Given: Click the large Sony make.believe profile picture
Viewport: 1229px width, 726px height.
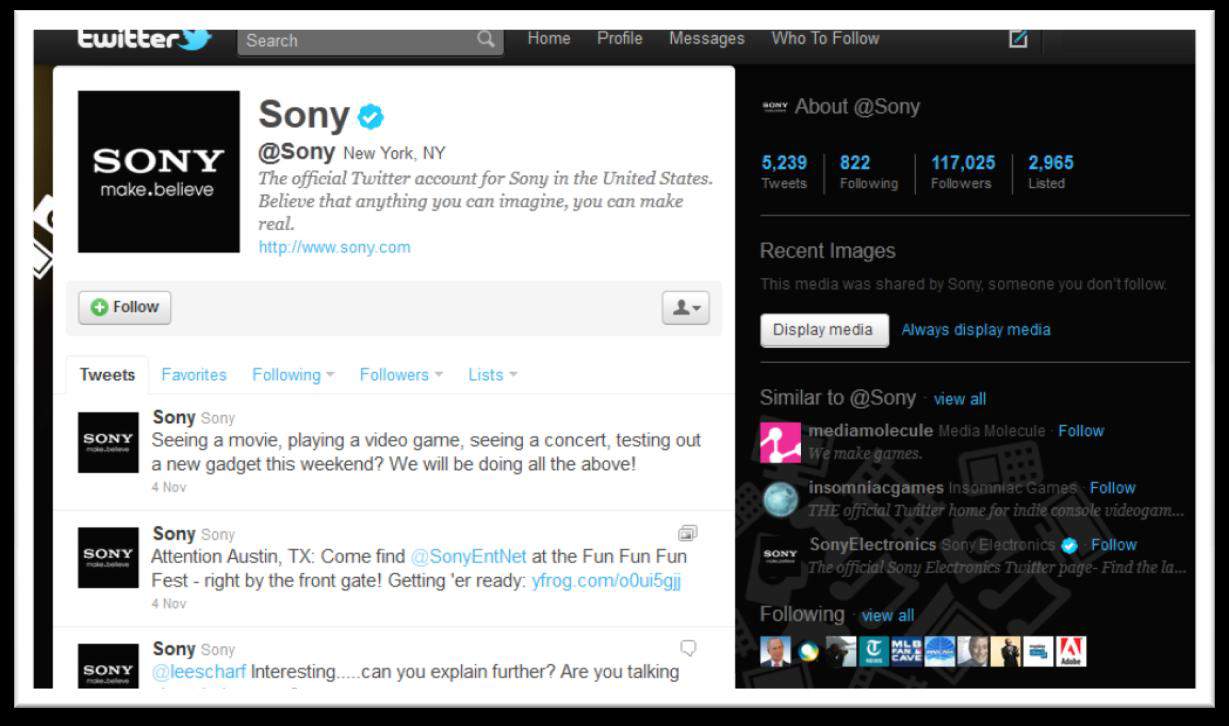Looking at the screenshot, I should [x=159, y=172].
